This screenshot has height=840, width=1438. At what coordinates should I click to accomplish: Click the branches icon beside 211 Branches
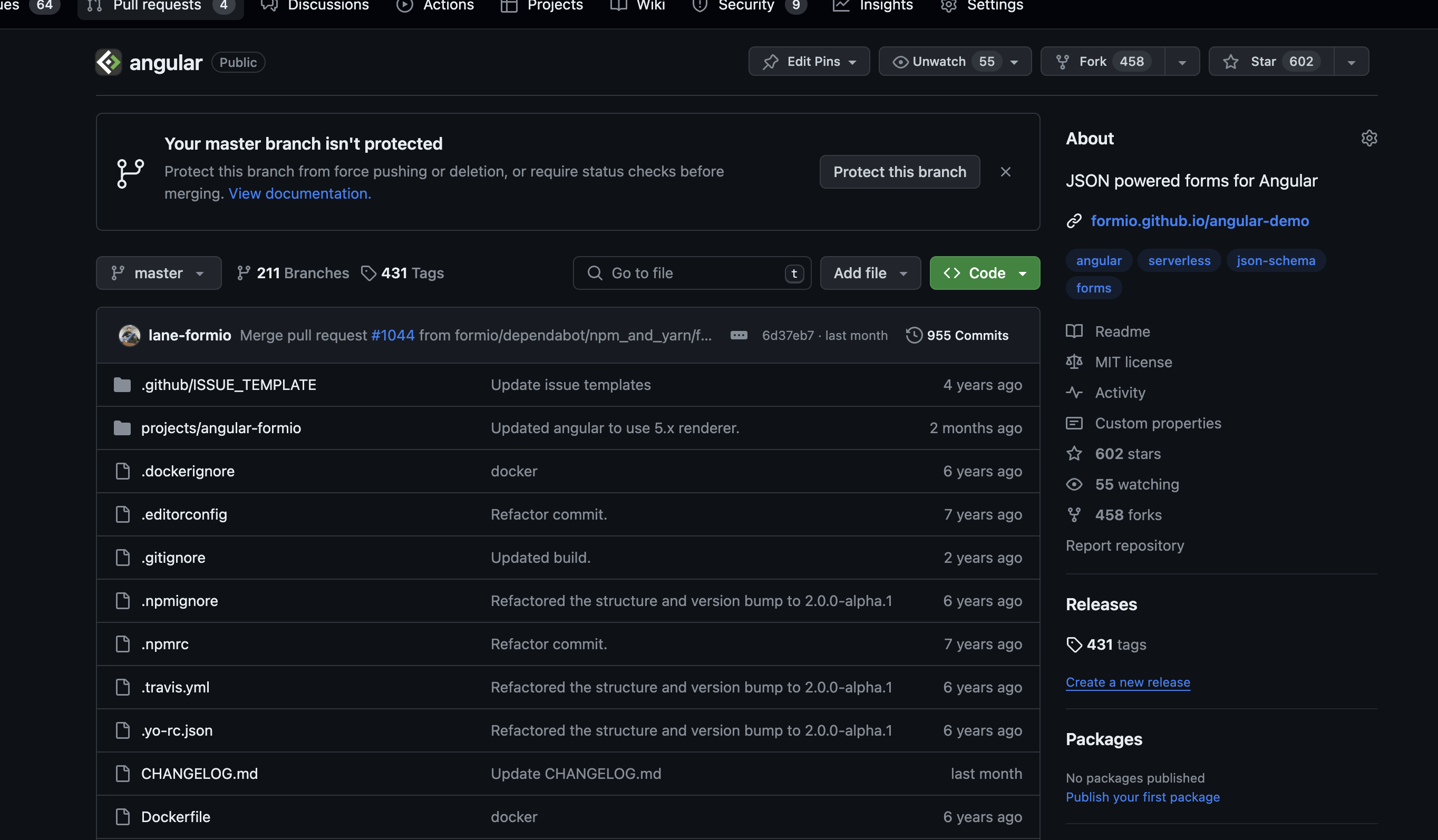(244, 273)
